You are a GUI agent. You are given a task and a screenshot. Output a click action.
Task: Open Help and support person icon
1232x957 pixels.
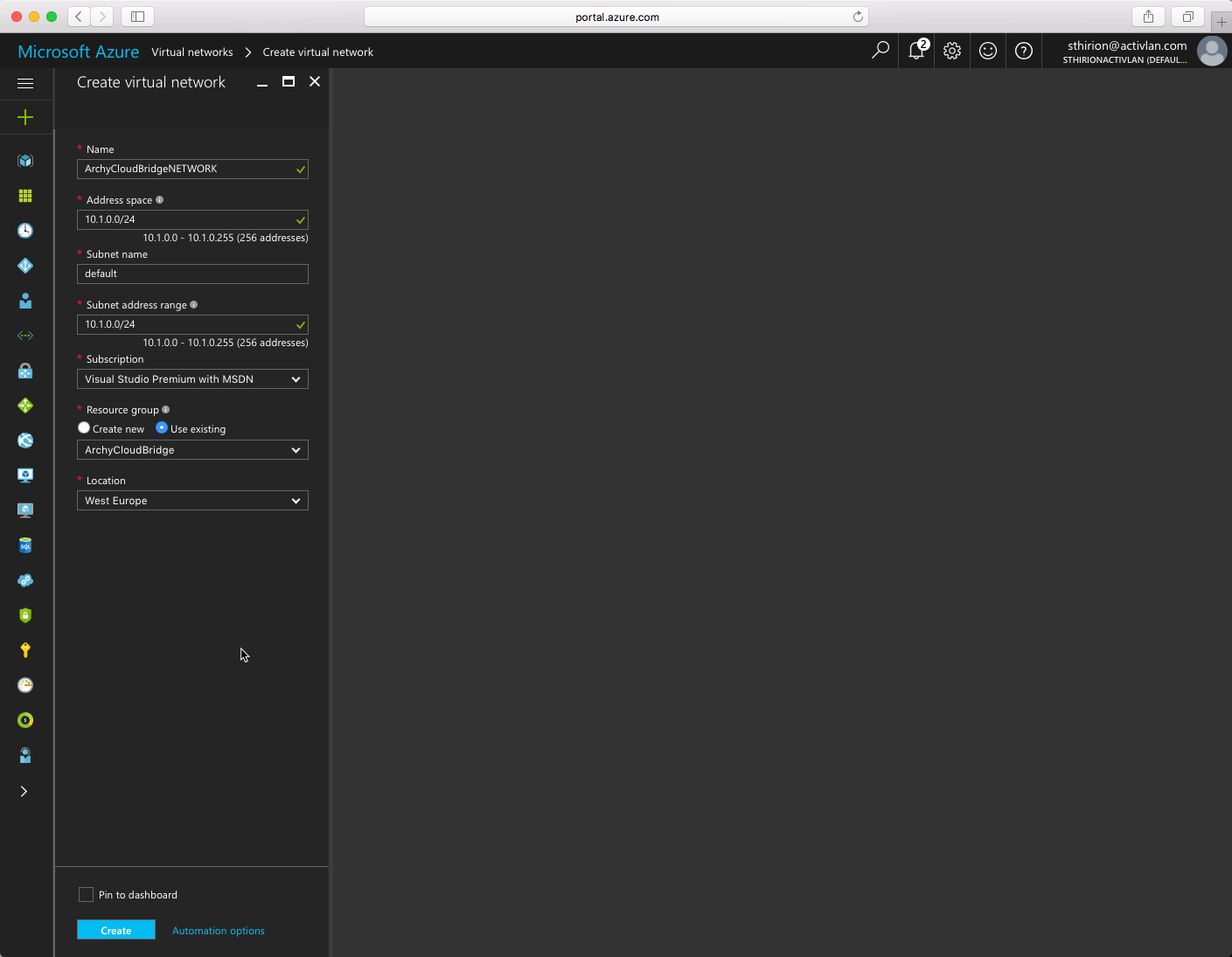click(25, 755)
